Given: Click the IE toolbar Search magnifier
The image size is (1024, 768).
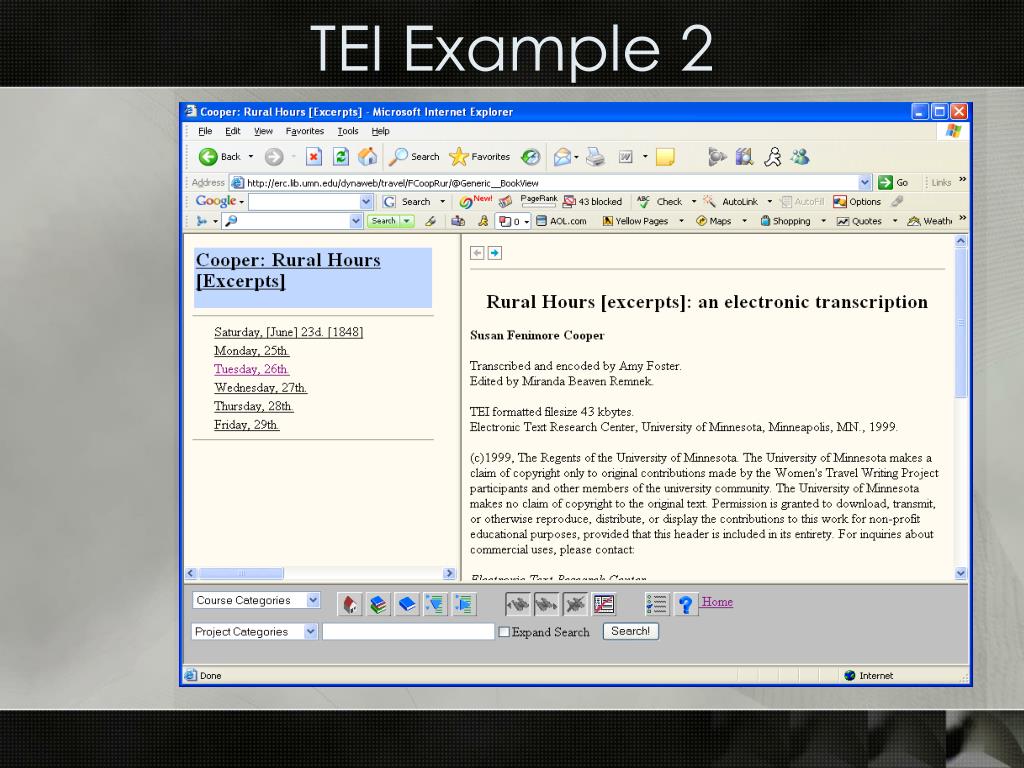Looking at the screenshot, I should (x=415, y=157).
